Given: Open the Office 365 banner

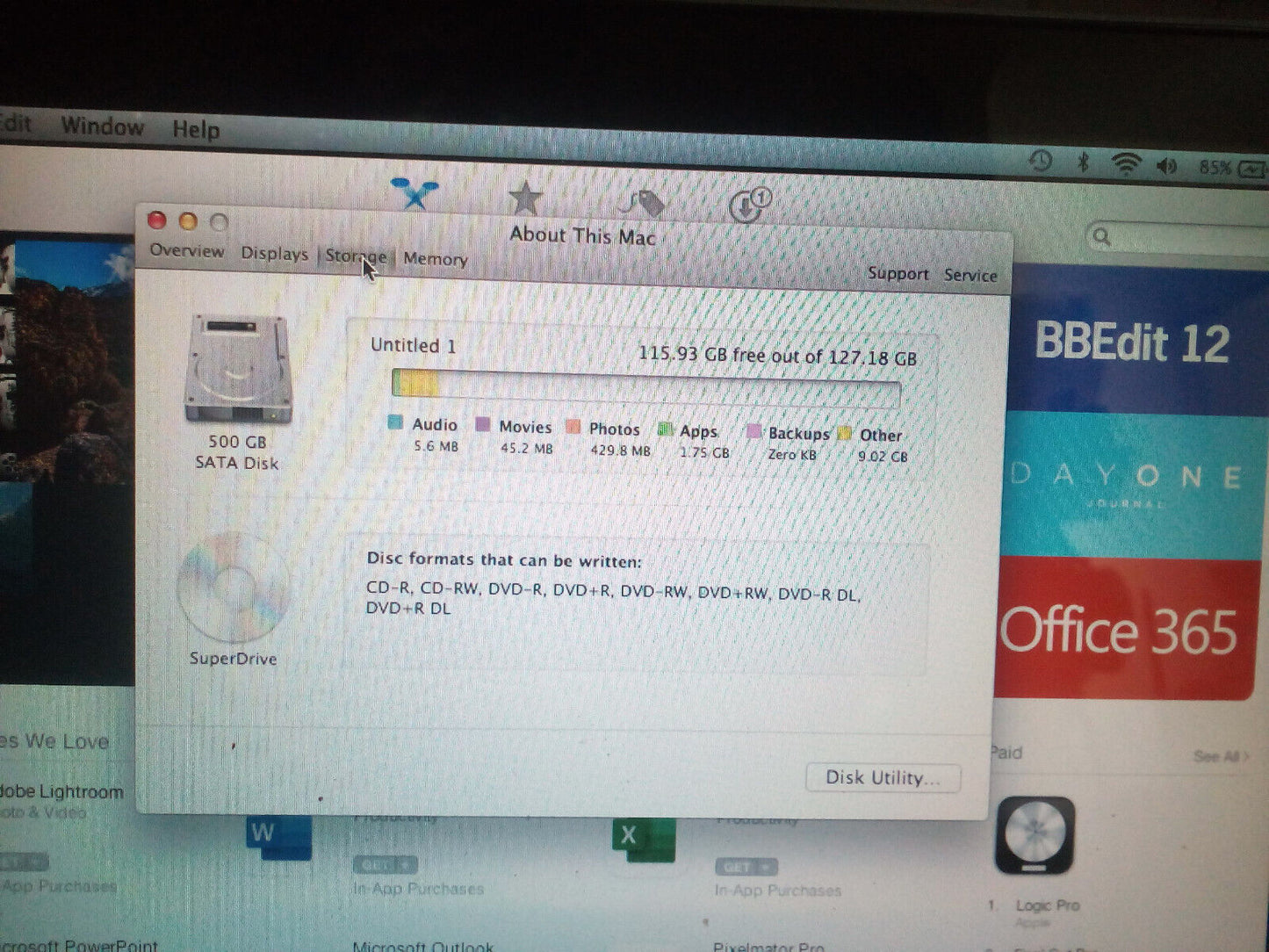Looking at the screenshot, I should point(1128,628).
